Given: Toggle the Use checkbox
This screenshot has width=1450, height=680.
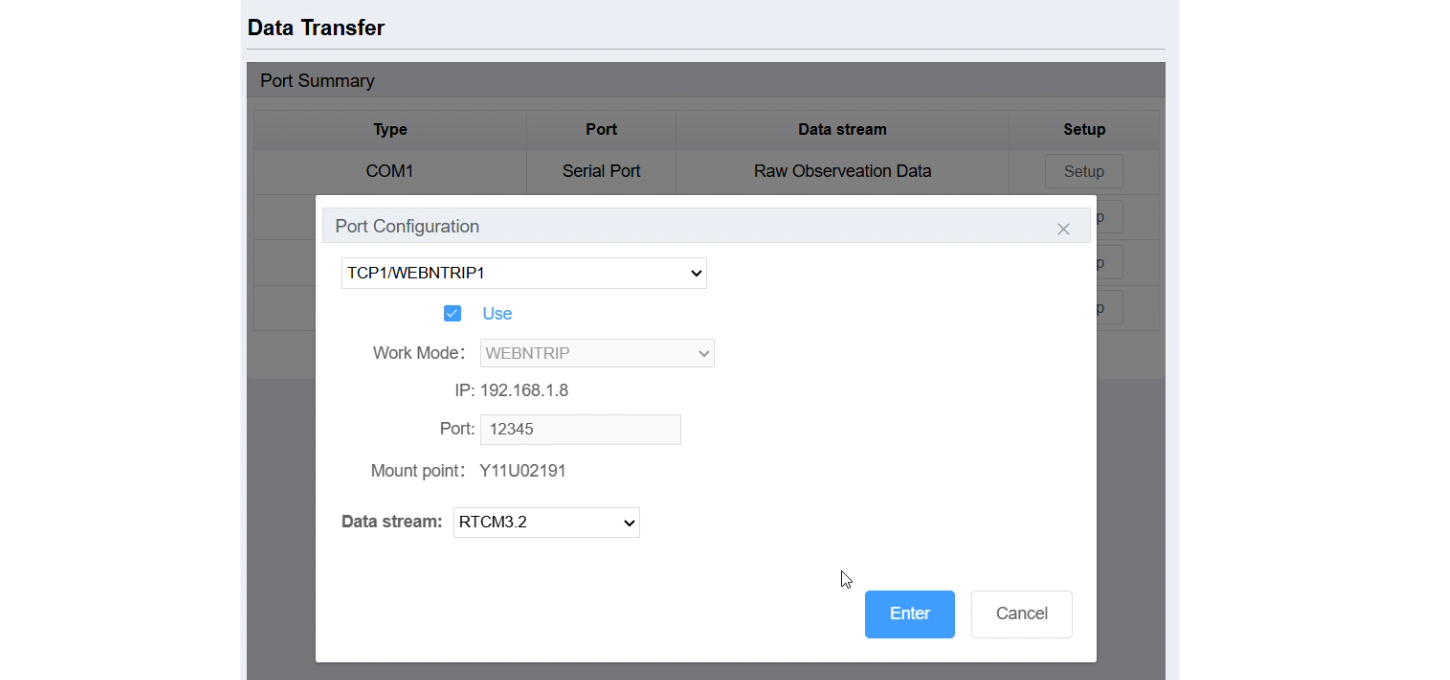Looking at the screenshot, I should pos(452,313).
